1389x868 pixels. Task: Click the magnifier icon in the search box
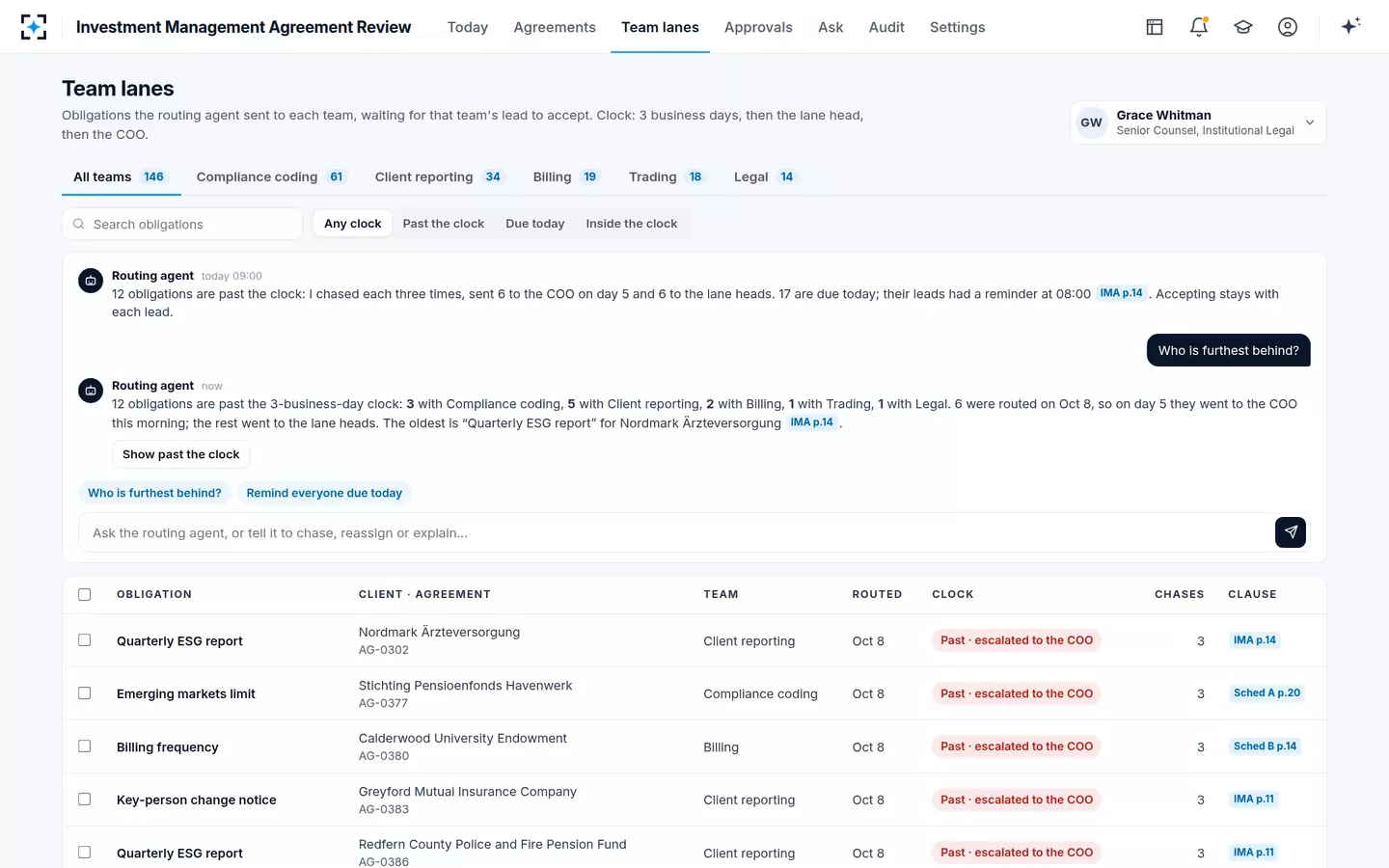click(x=79, y=224)
